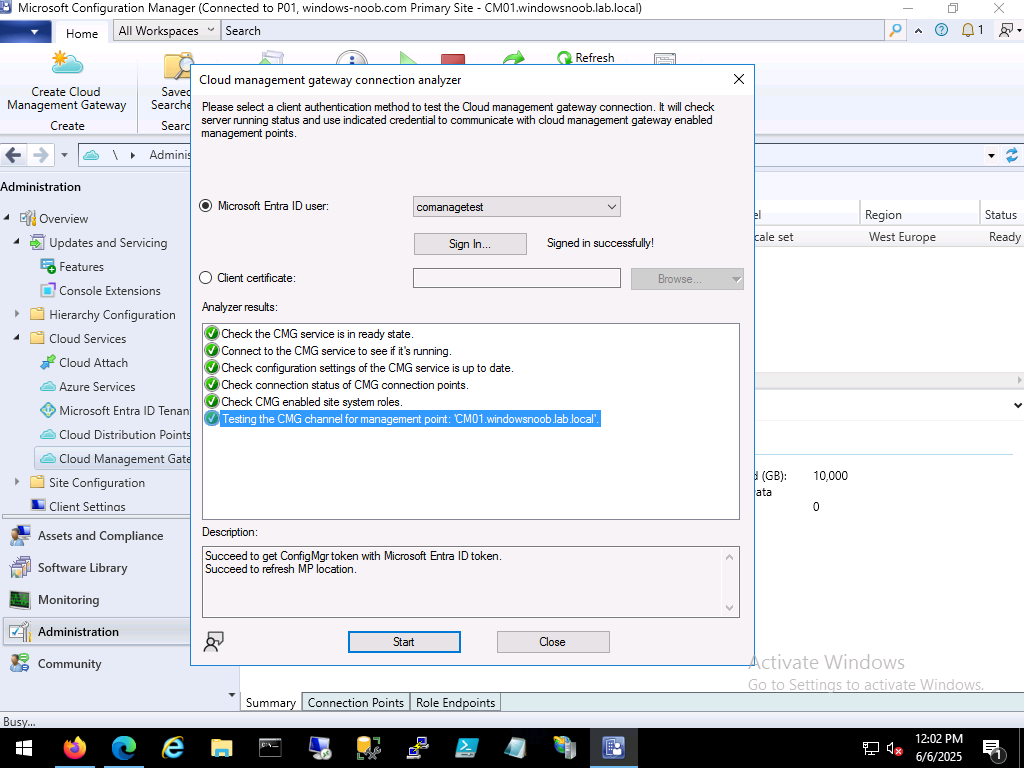
Task: Click the list view horizontal scroll right arrow
Action: coord(1019,379)
